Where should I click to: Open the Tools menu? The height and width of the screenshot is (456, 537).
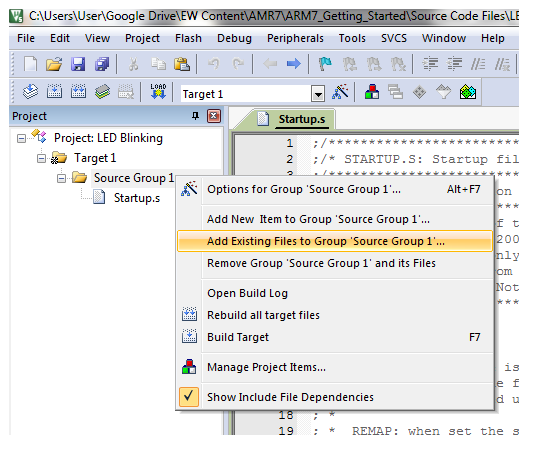coord(352,38)
